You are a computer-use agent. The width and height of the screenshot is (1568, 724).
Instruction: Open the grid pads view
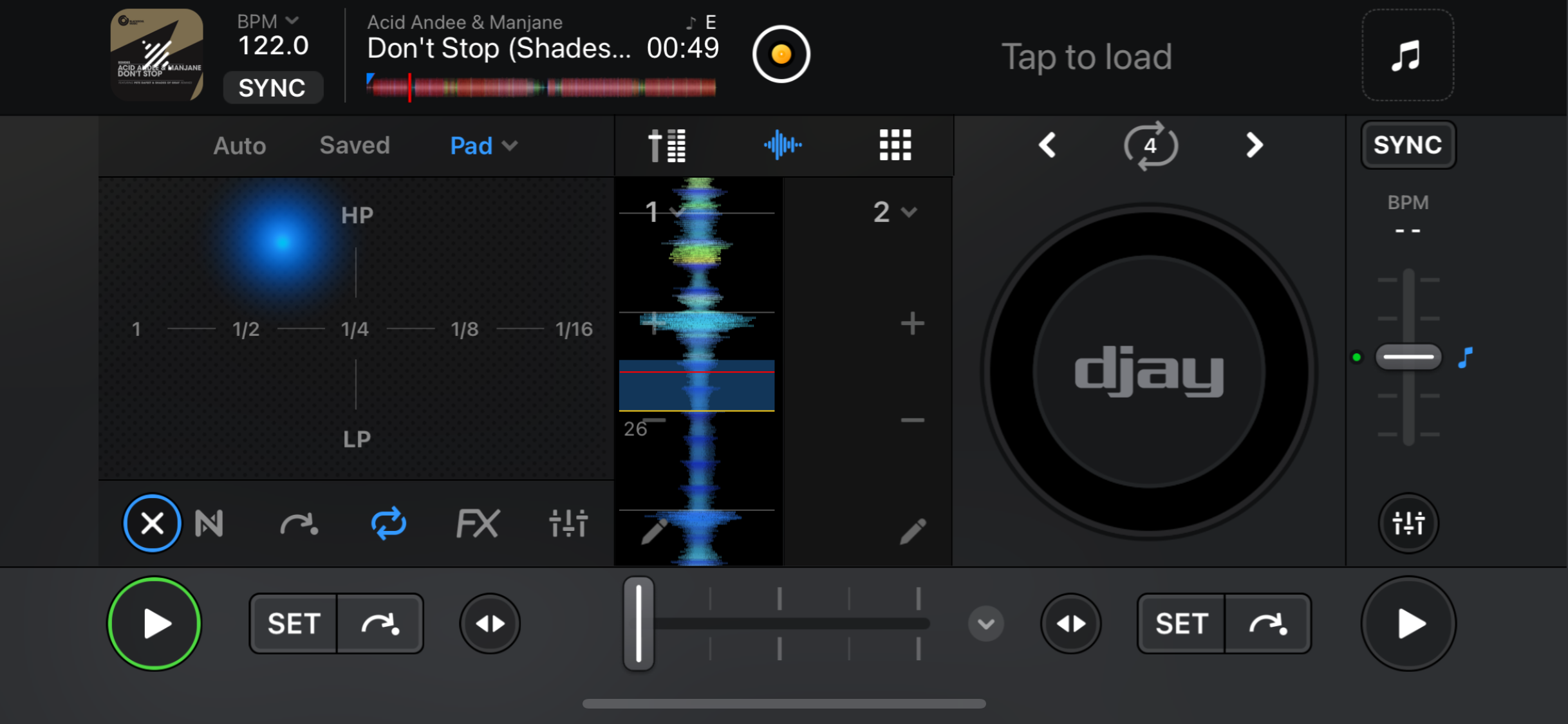pos(895,145)
